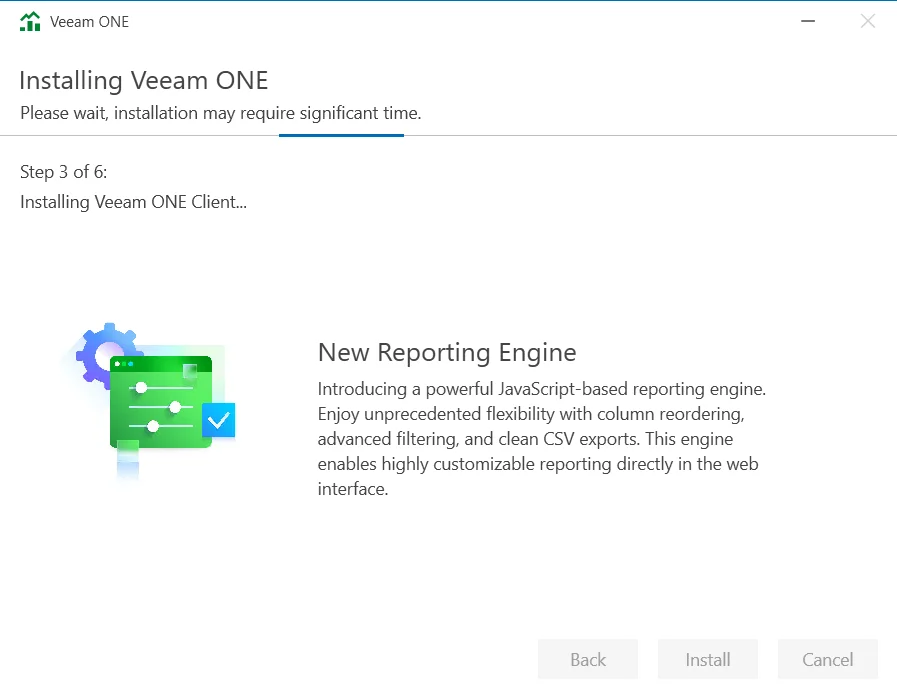Minimize the Veeam ONE installer window
Screen dimensions: 897x697
[x=807, y=21]
